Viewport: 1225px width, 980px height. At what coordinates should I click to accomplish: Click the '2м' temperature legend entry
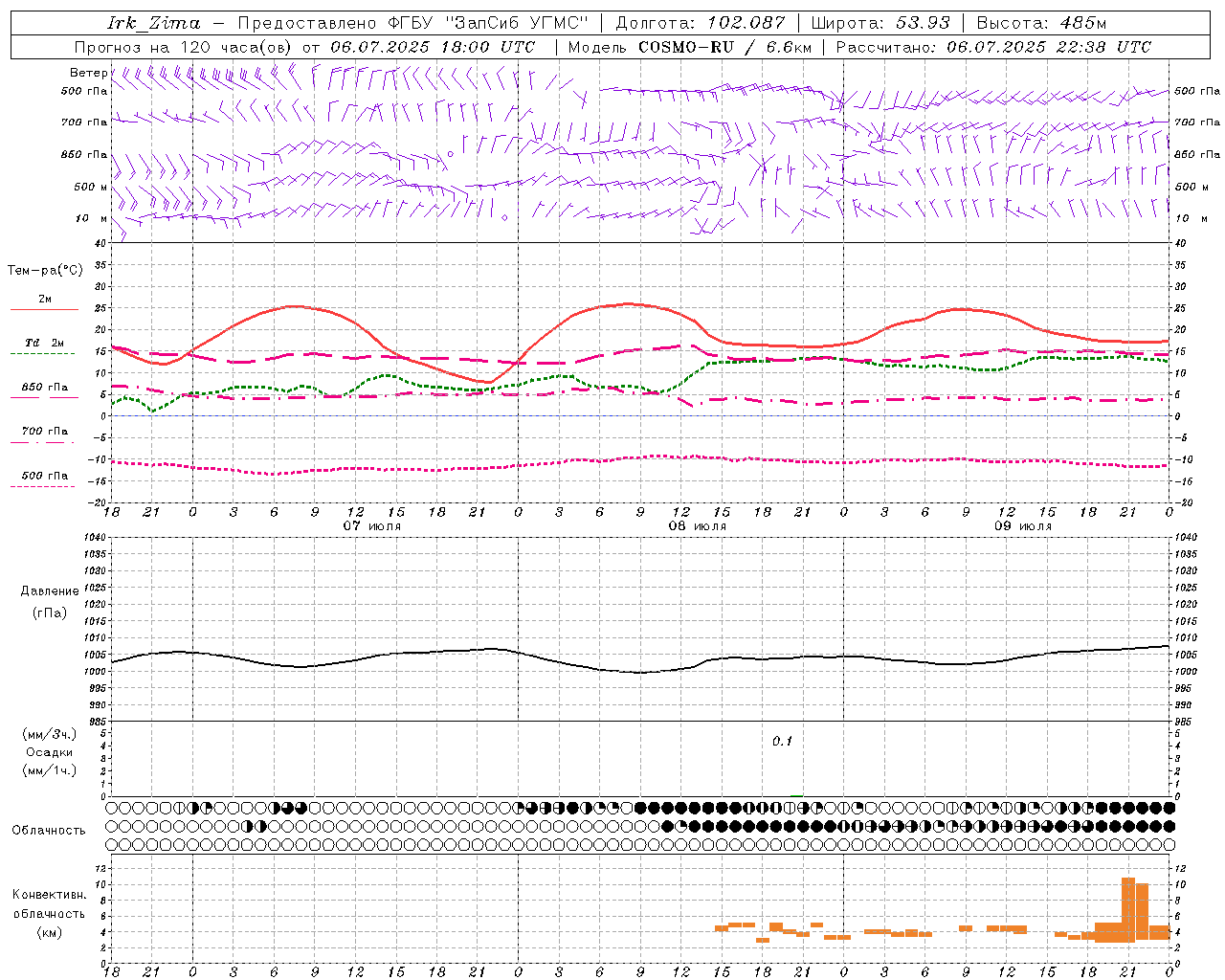45,299
